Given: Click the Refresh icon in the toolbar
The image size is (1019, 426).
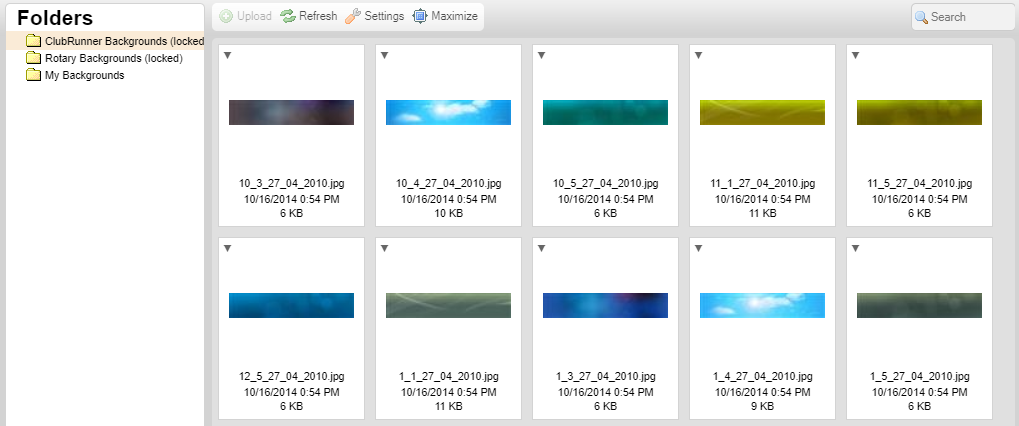Looking at the screenshot, I should 288,17.
